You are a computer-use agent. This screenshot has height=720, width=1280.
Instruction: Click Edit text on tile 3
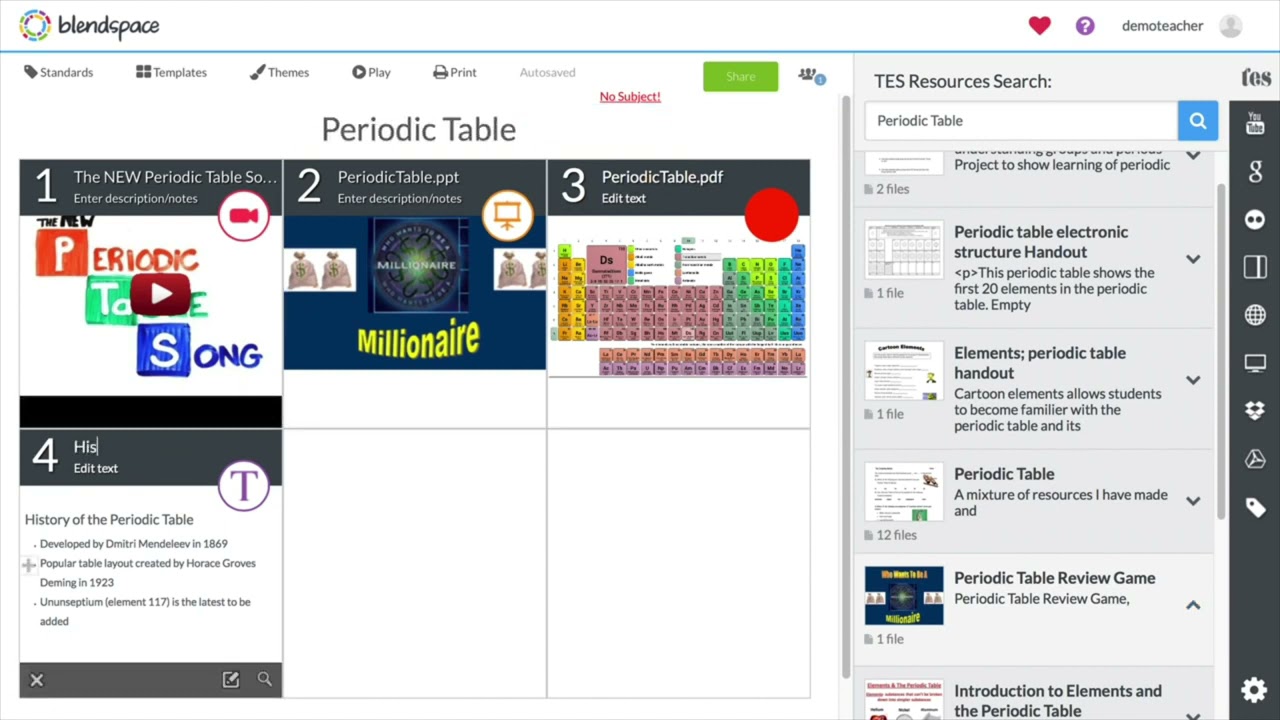[624, 198]
